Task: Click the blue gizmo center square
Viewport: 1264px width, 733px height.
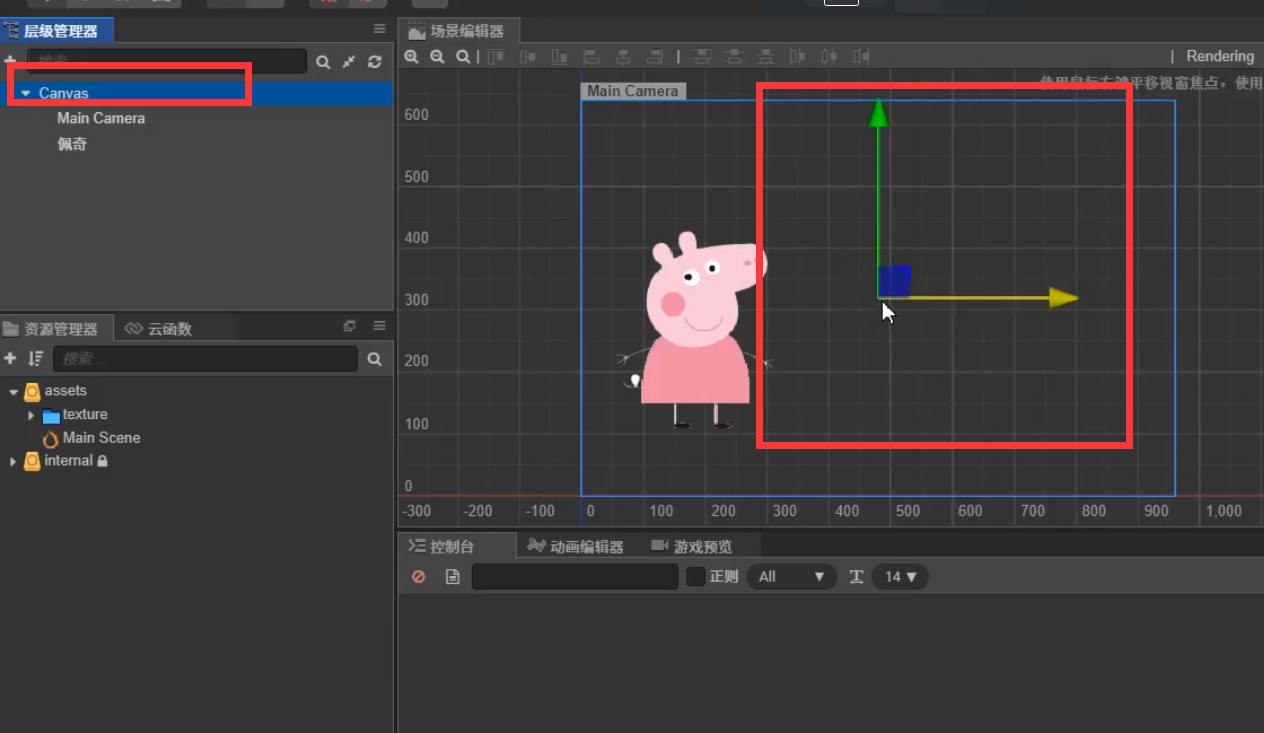Action: click(x=894, y=281)
